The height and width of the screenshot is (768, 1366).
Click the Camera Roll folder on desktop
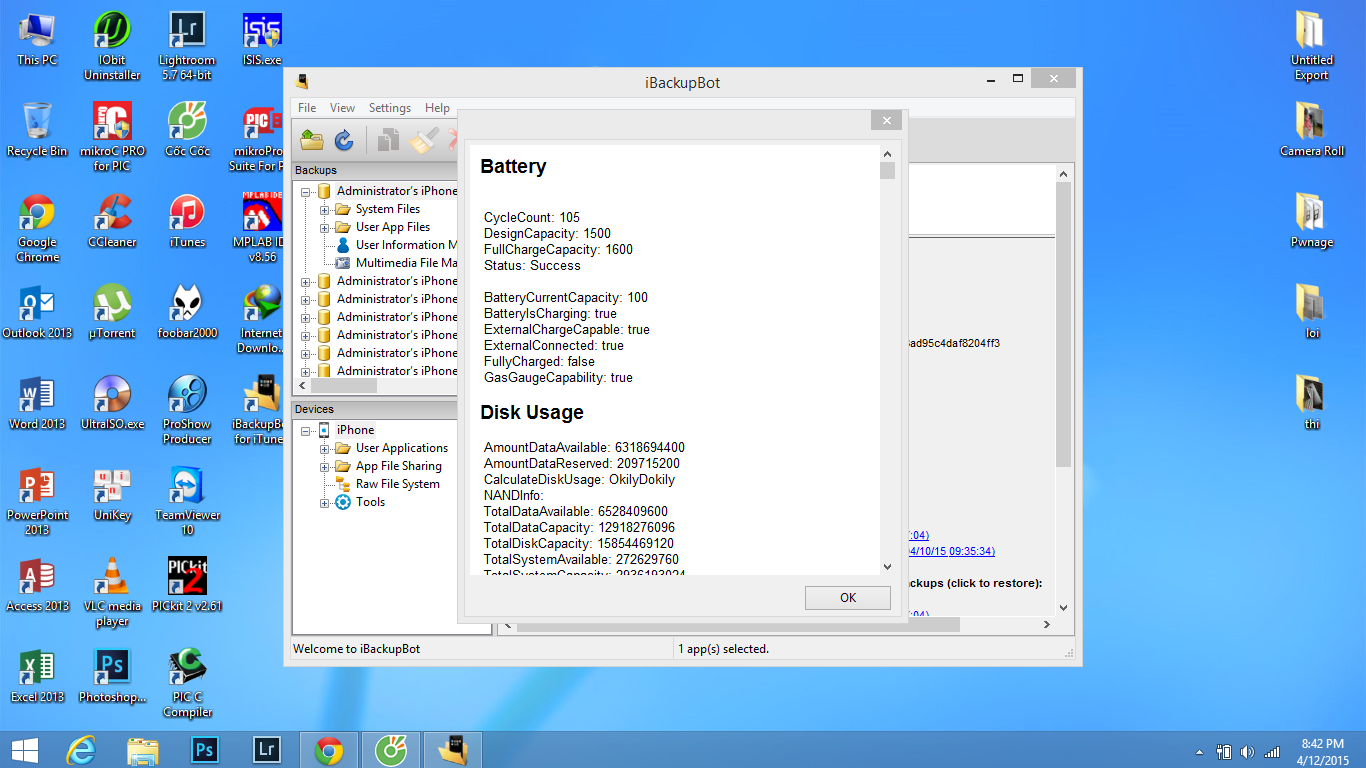click(1311, 130)
